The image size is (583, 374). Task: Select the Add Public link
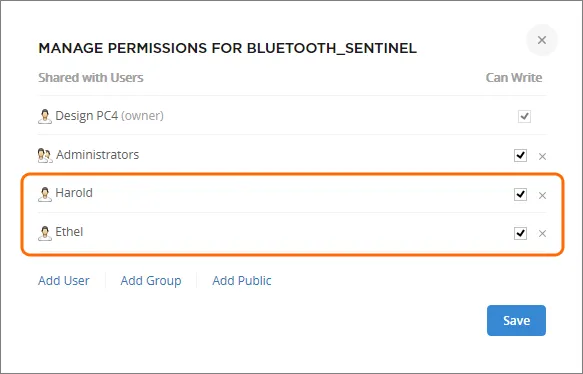point(242,281)
